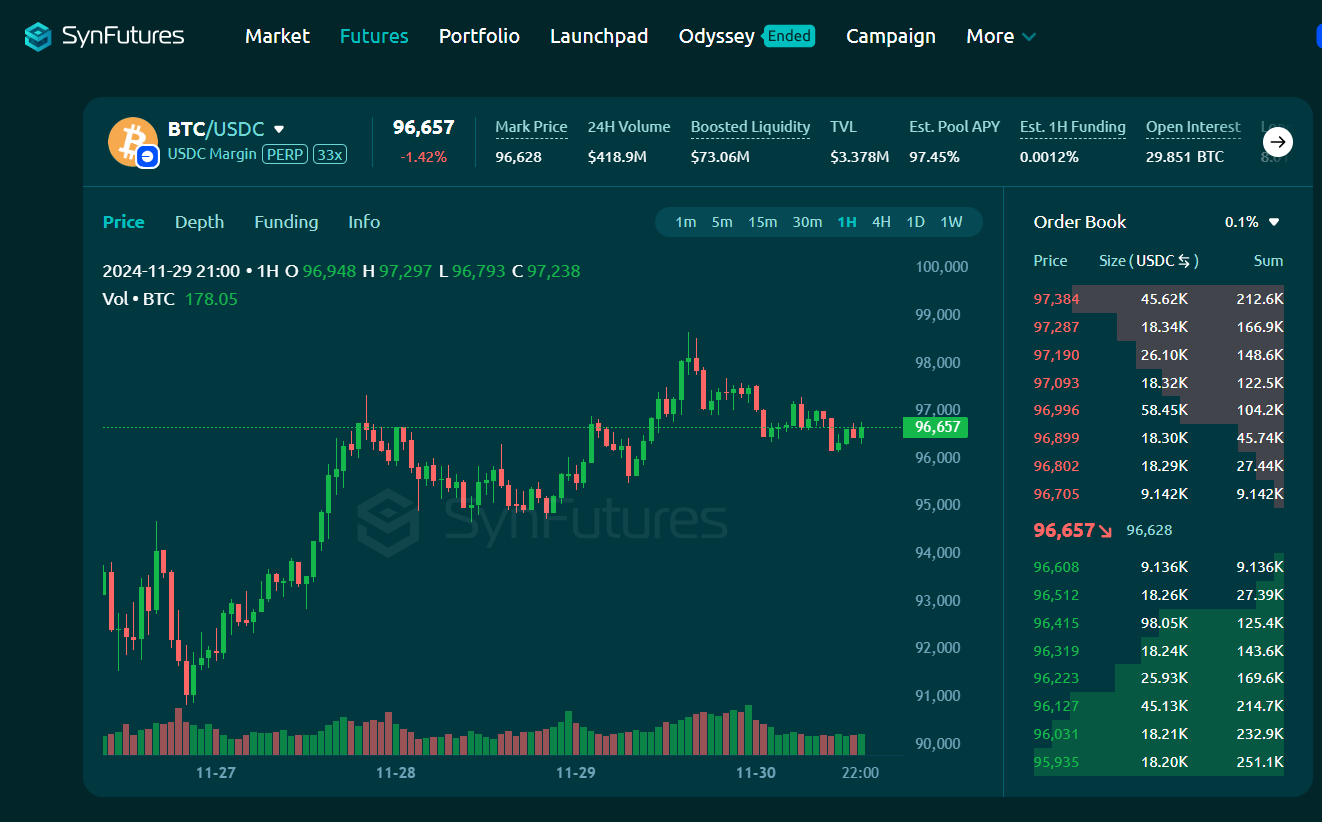
Task: Click the ask price 96,802
Action: pyautogui.click(x=1056, y=466)
